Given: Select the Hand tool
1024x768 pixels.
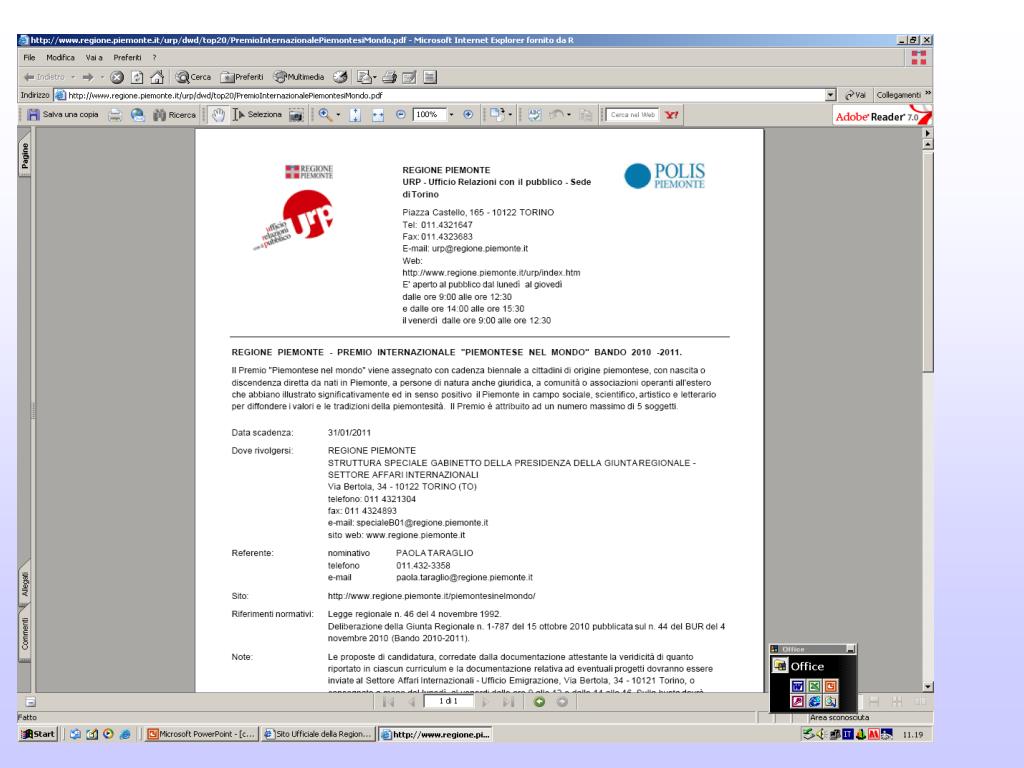Looking at the screenshot, I should tap(218, 115).
